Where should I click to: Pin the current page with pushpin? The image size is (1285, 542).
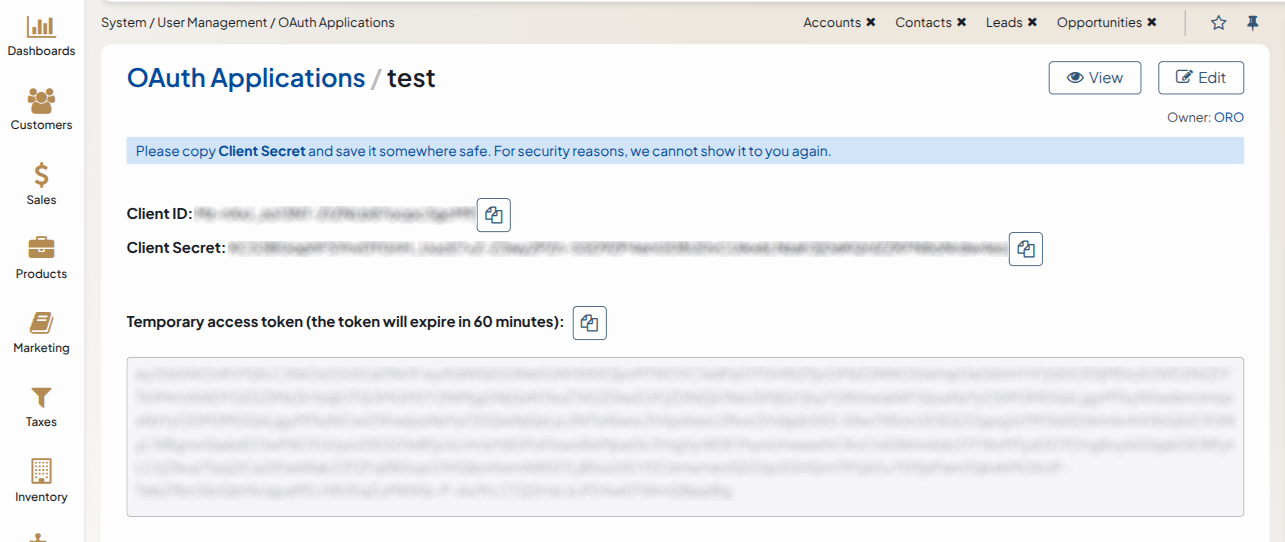(x=1252, y=23)
